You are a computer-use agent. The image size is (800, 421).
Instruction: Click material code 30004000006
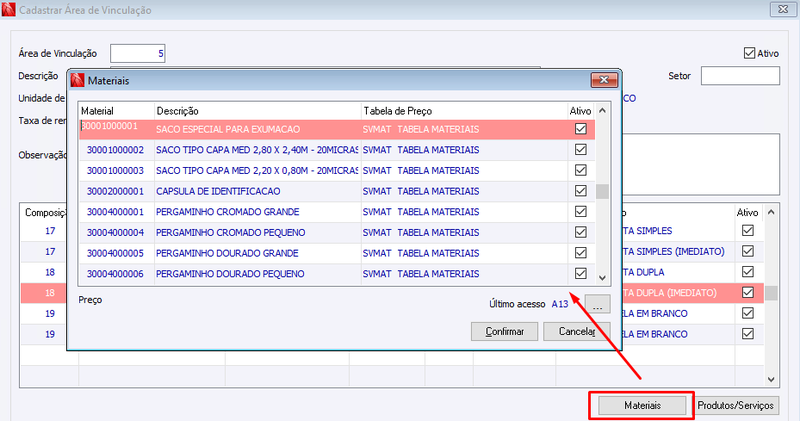pyautogui.click(x=115, y=274)
